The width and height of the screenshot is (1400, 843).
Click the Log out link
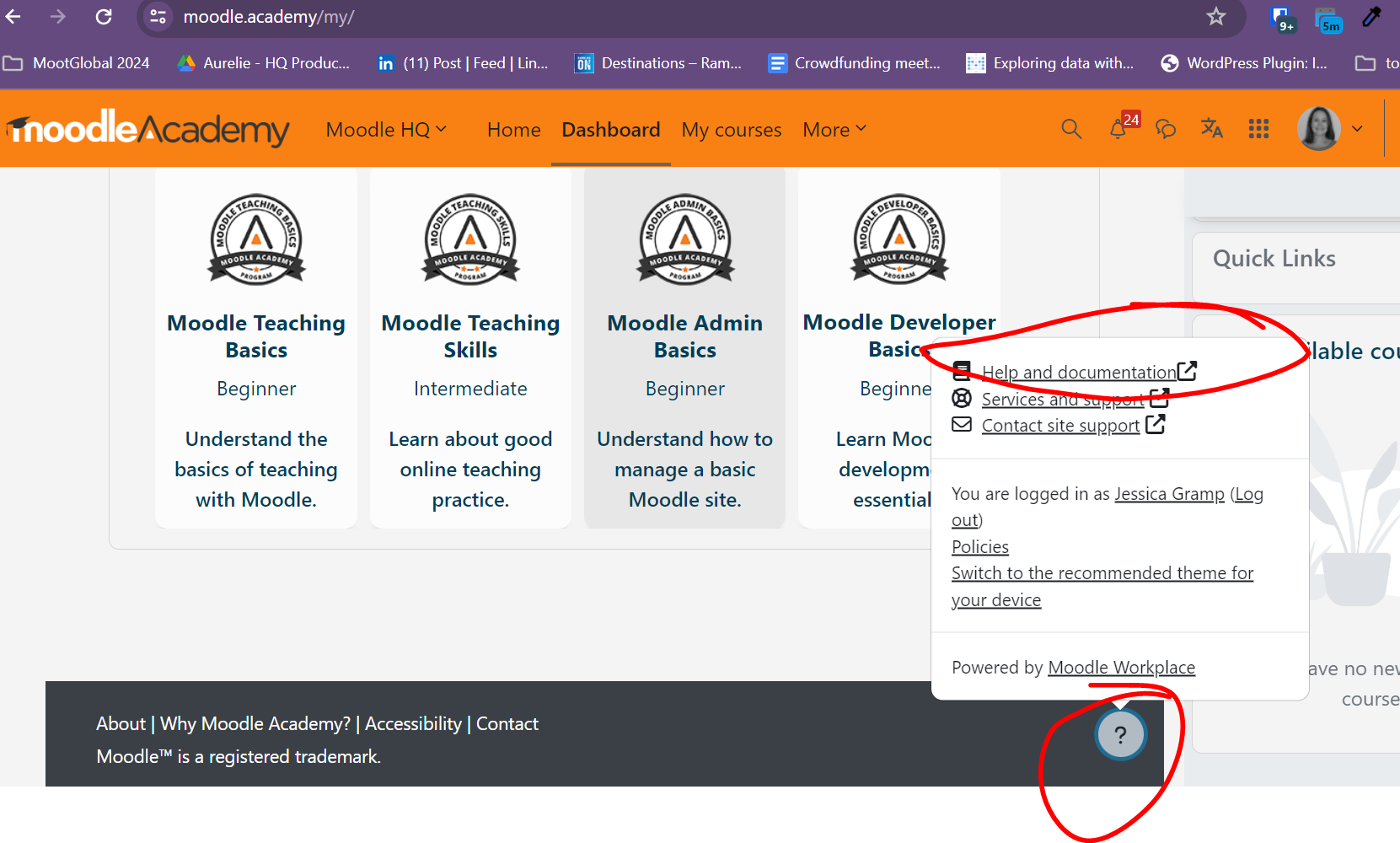point(1249,495)
